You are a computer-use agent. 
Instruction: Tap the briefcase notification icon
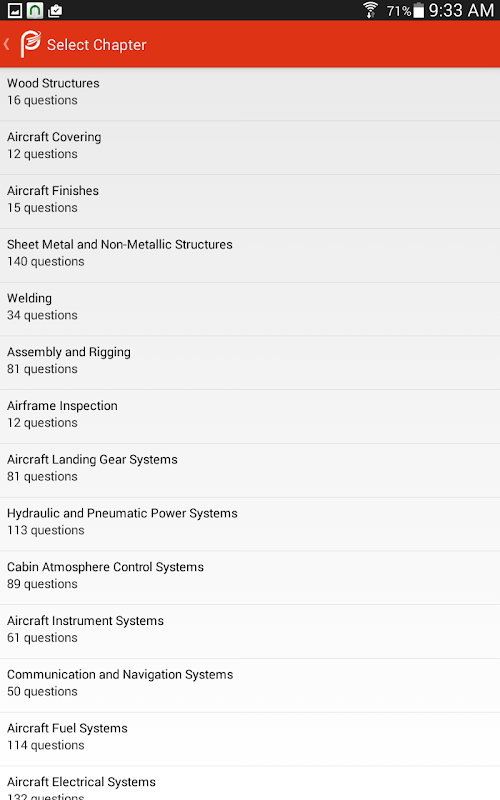pos(55,10)
